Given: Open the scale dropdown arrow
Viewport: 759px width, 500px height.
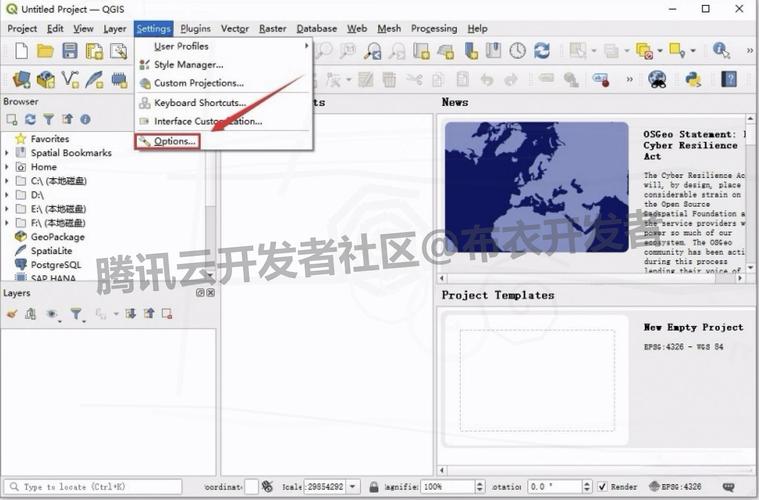Looking at the screenshot, I should (353, 486).
